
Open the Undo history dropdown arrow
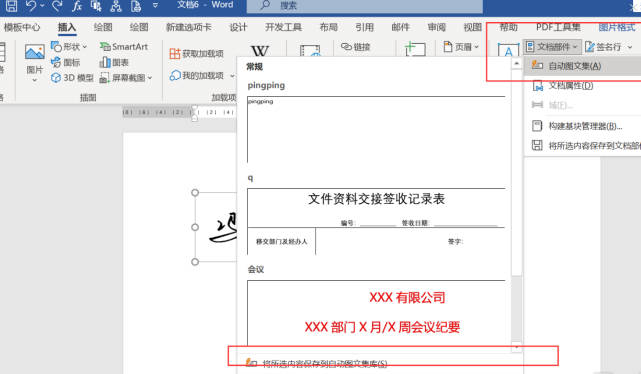[x=42, y=6]
